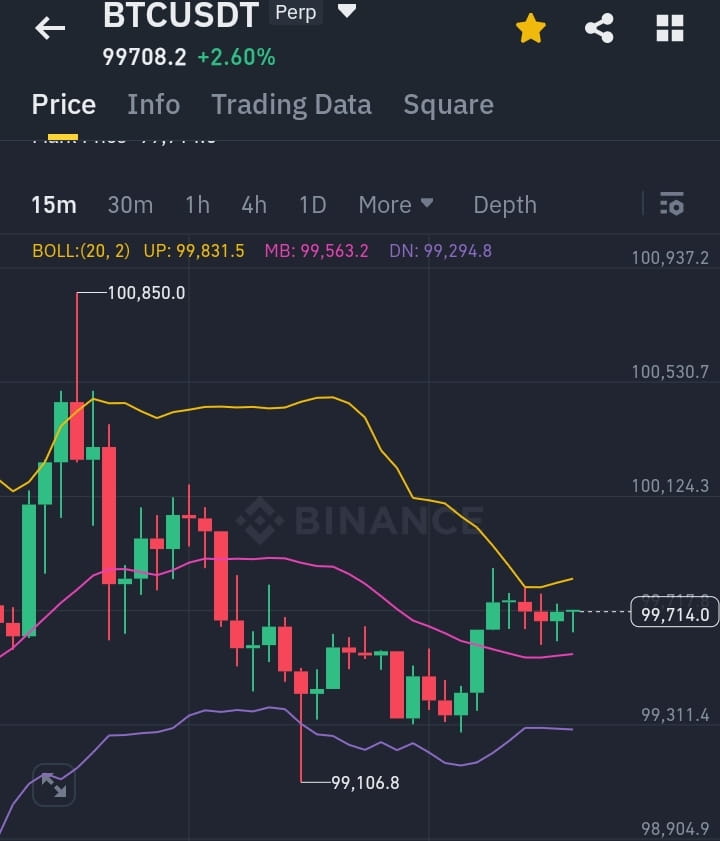
Task: Tap the 99,106.8 low price marker
Action: (x=365, y=783)
